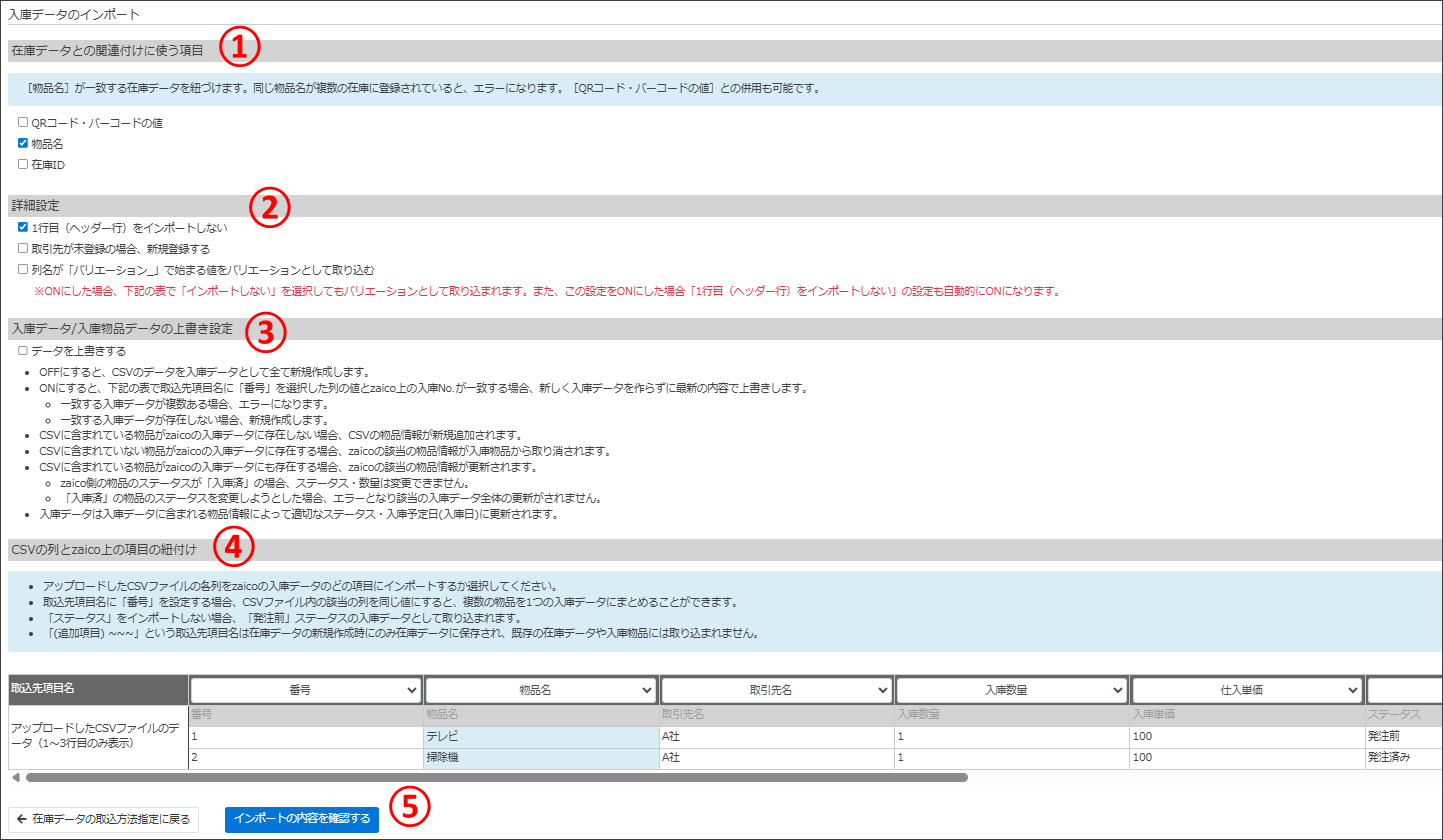Image resolution: width=1443 pixels, height=840 pixels.
Task: Disable the ヘッダー行をインポートしない option
Action: [22, 226]
